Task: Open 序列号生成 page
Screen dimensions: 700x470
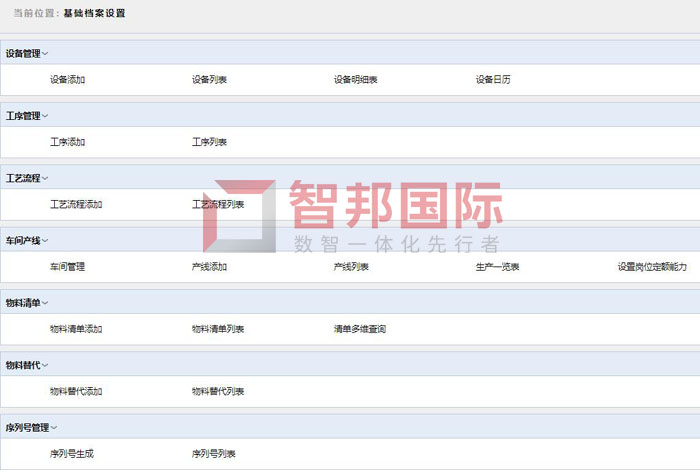Action: [x=72, y=454]
